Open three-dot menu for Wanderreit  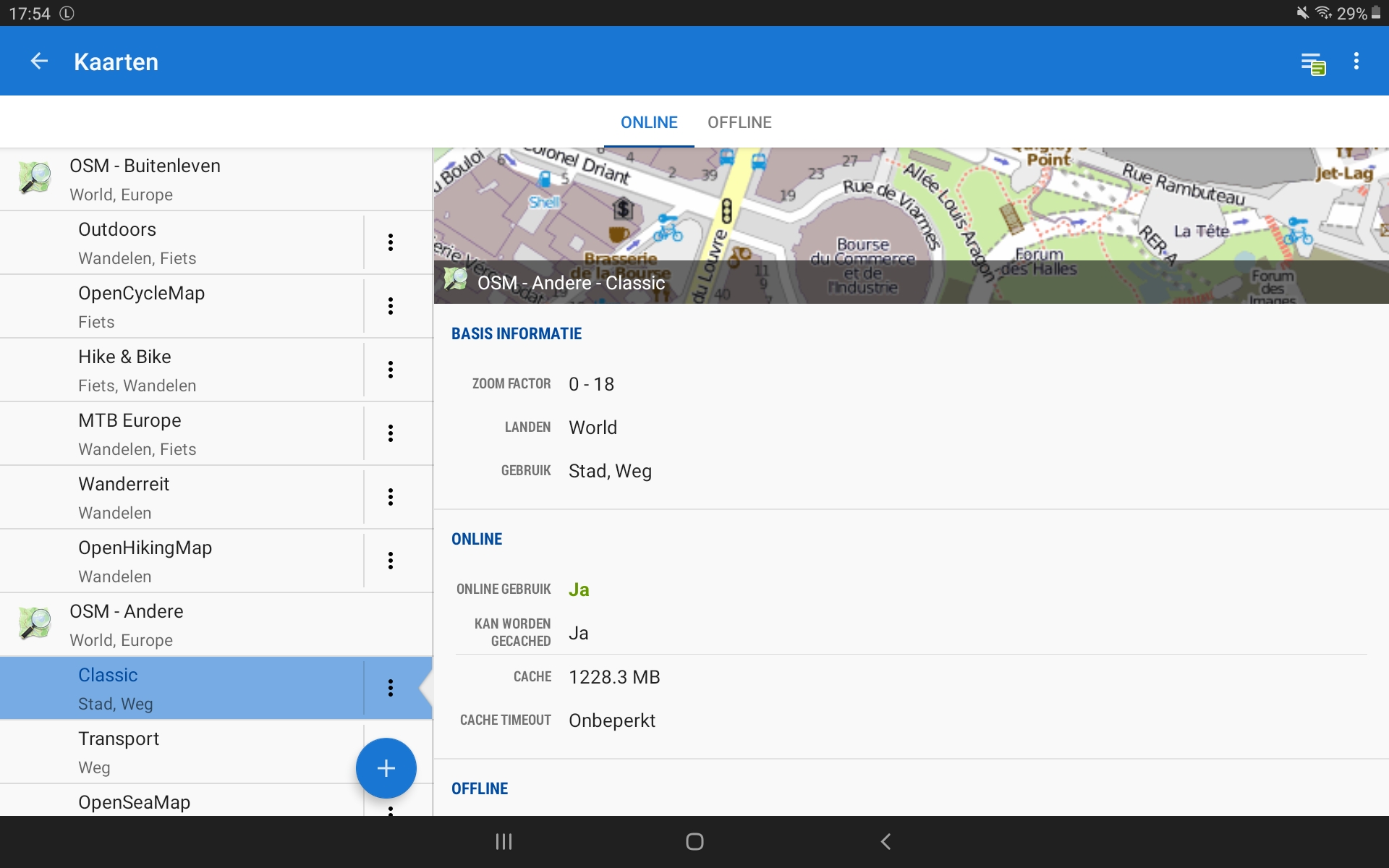point(391,497)
